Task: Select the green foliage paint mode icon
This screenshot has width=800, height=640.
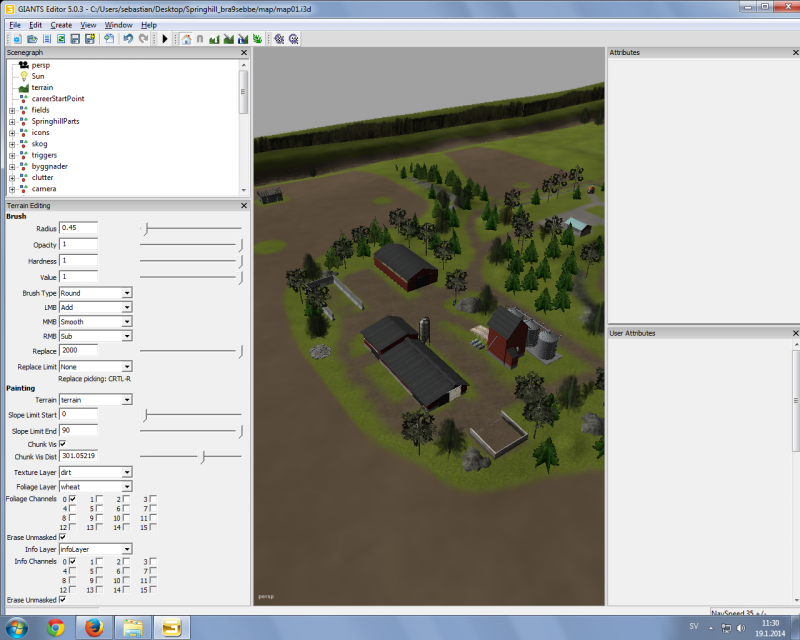Action: (x=257, y=38)
